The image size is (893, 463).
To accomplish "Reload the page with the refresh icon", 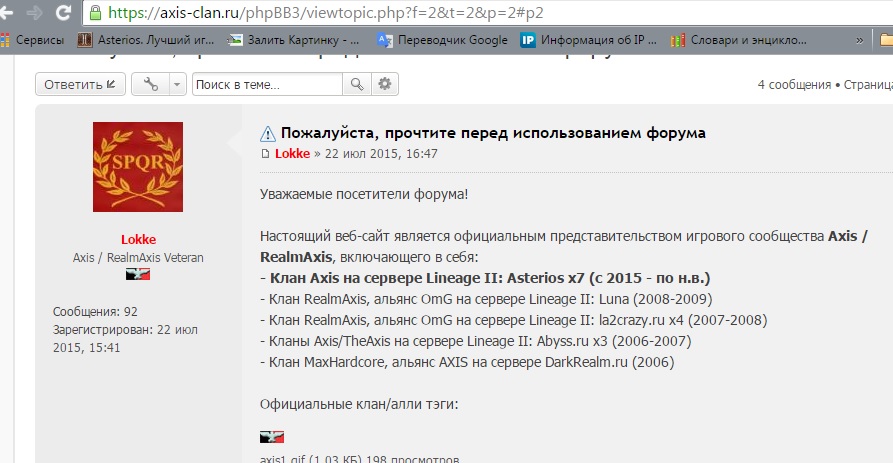I will pyautogui.click(x=63, y=13).
